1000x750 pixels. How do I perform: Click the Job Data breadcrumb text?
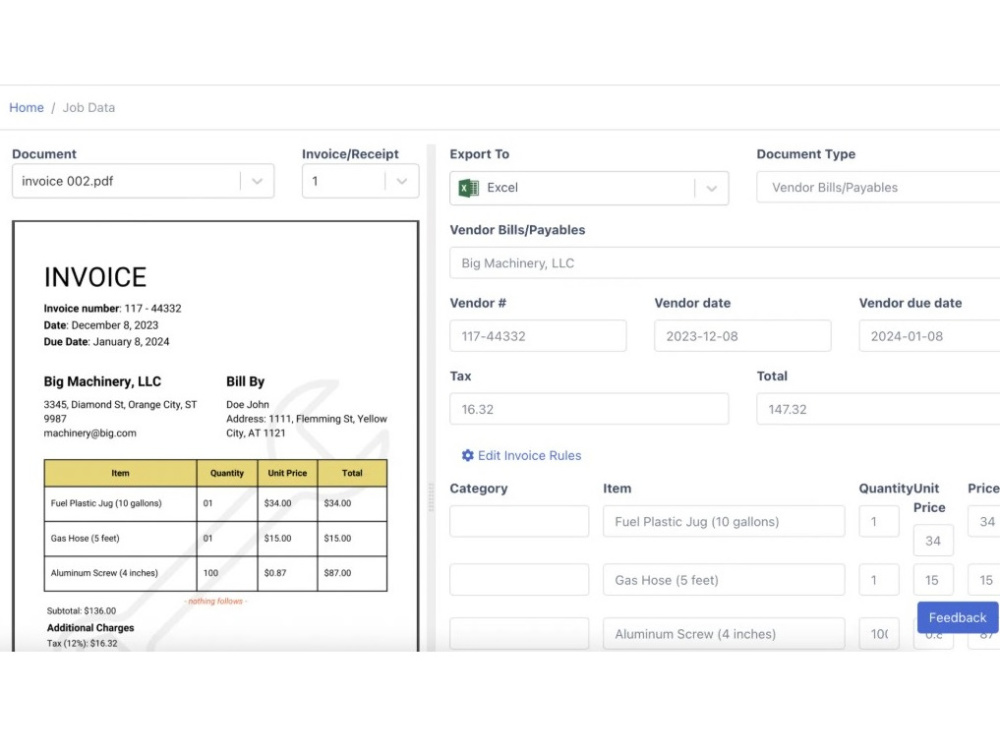point(89,107)
